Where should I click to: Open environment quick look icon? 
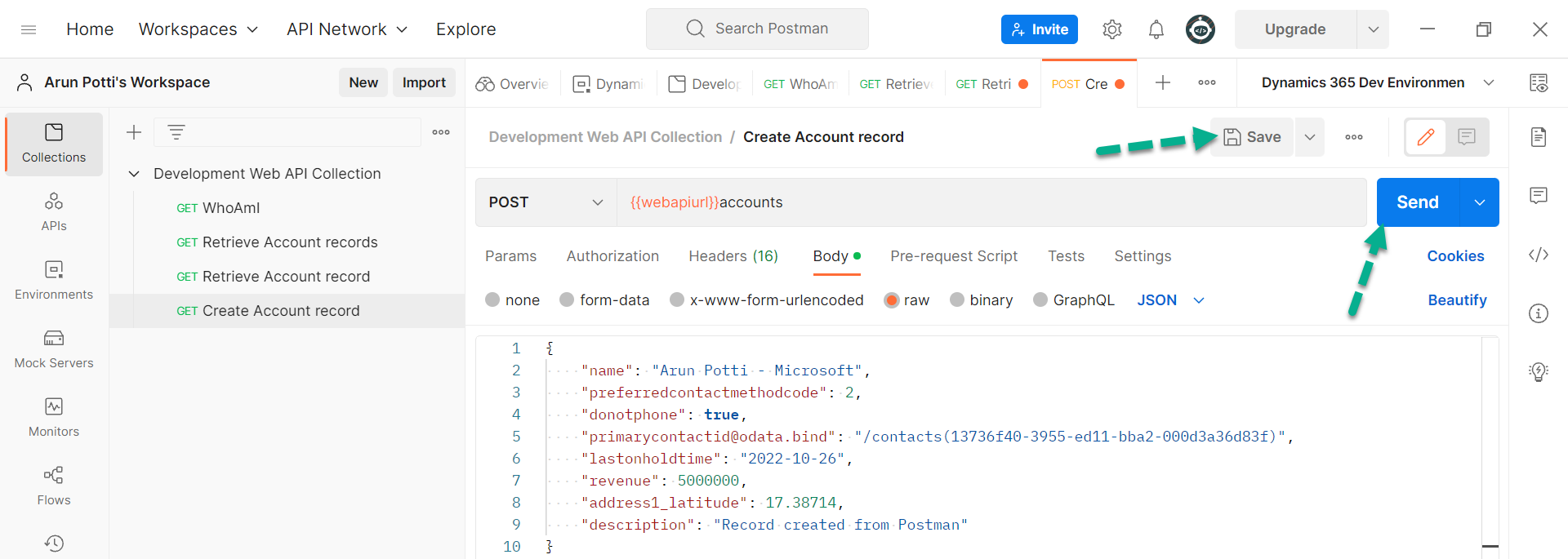(x=1539, y=82)
